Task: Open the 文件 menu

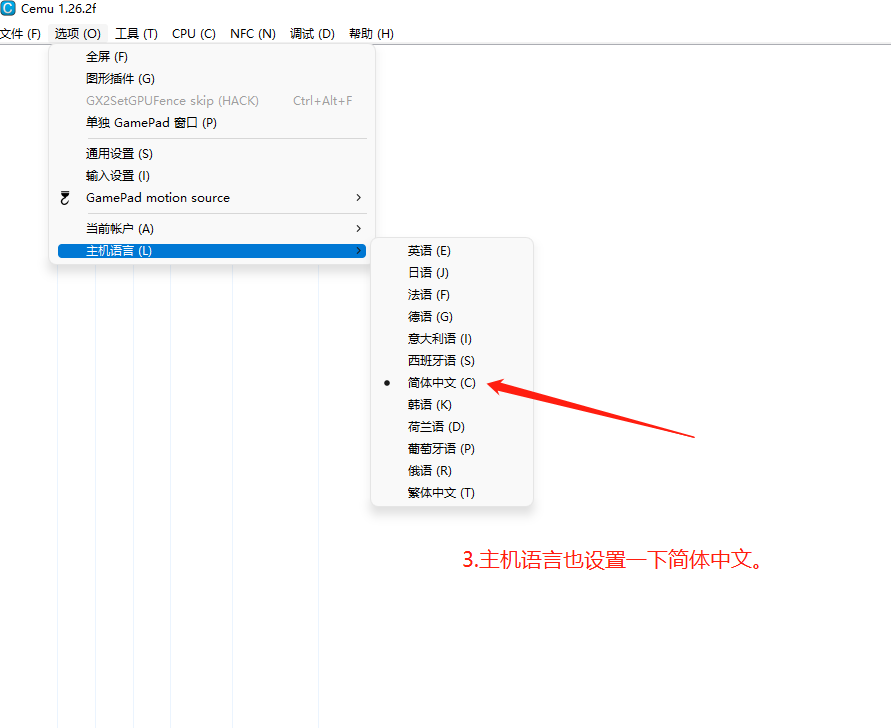Action: tap(21, 33)
